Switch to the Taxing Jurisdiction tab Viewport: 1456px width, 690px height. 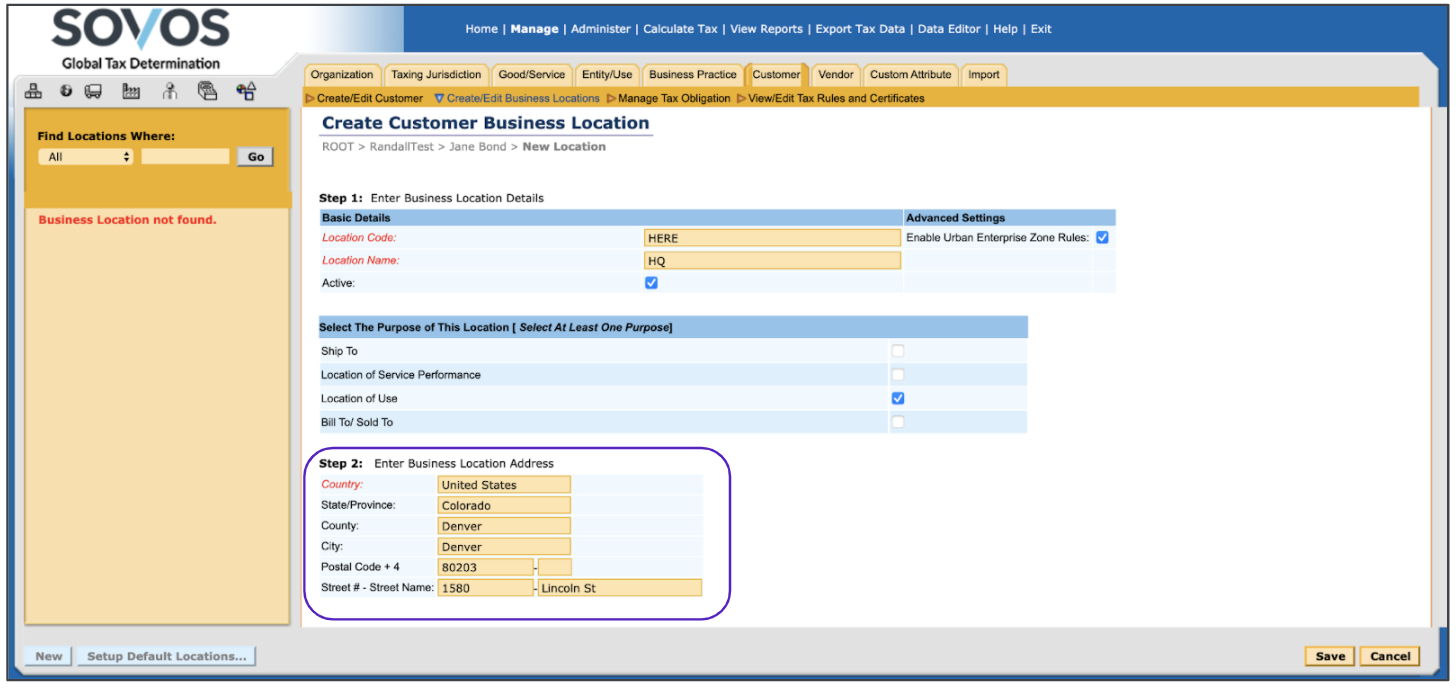pyautogui.click(x=436, y=75)
